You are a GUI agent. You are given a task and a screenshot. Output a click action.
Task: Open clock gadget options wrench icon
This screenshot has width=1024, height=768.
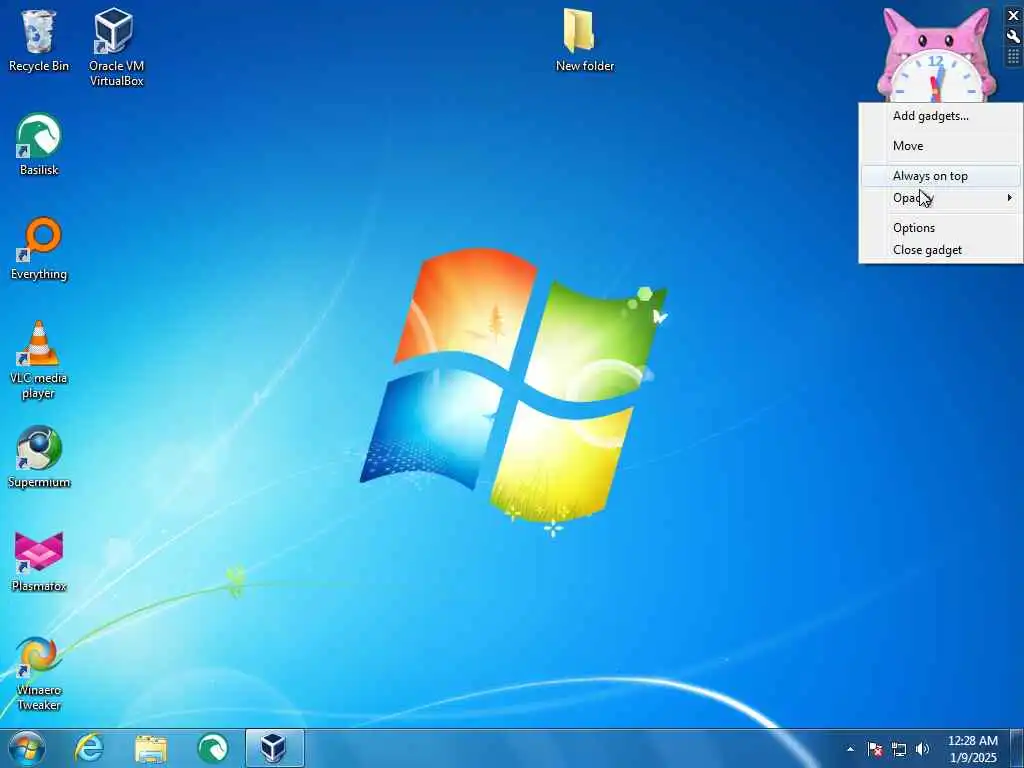(x=1013, y=37)
